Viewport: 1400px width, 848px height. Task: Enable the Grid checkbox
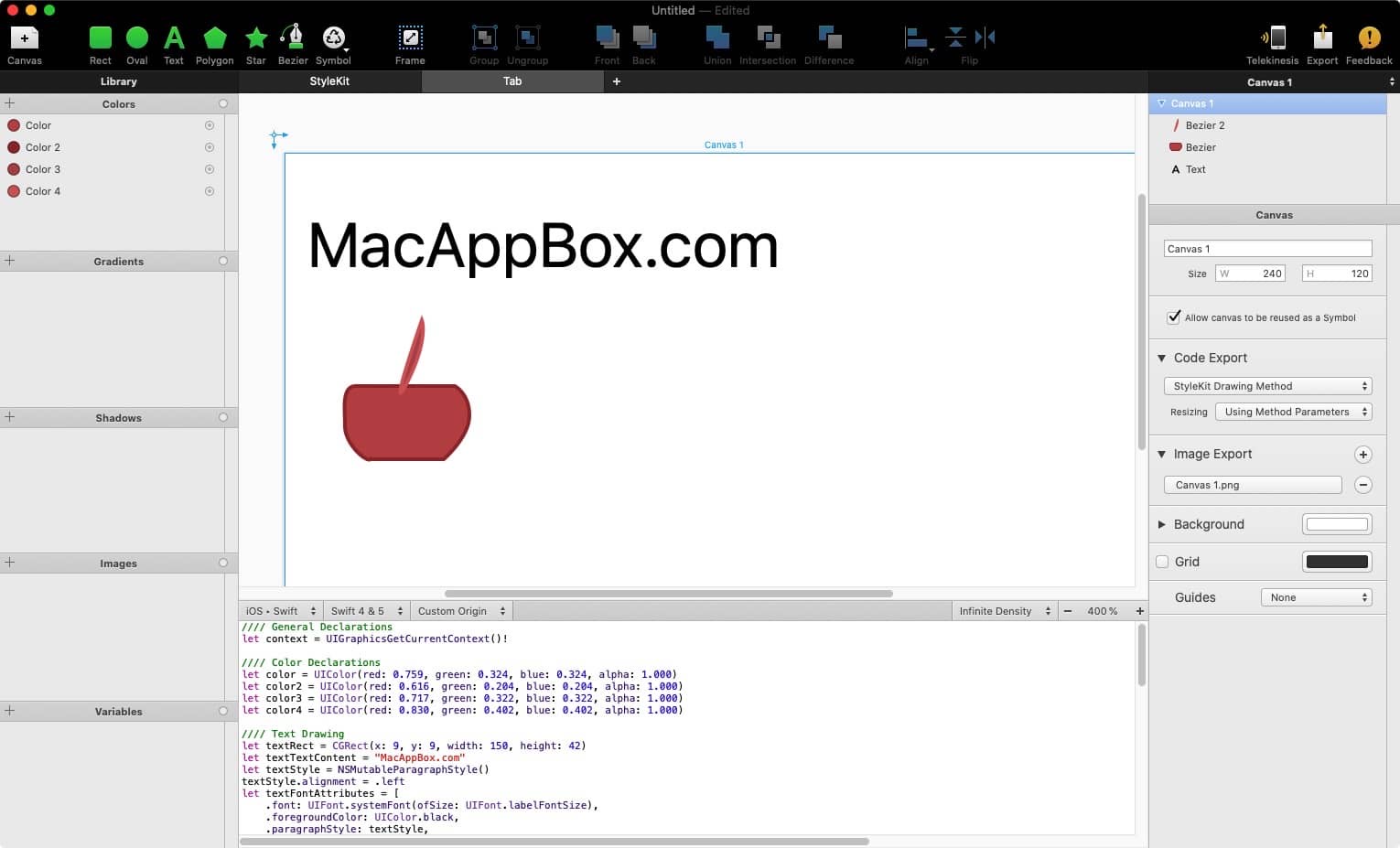pyautogui.click(x=1162, y=562)
